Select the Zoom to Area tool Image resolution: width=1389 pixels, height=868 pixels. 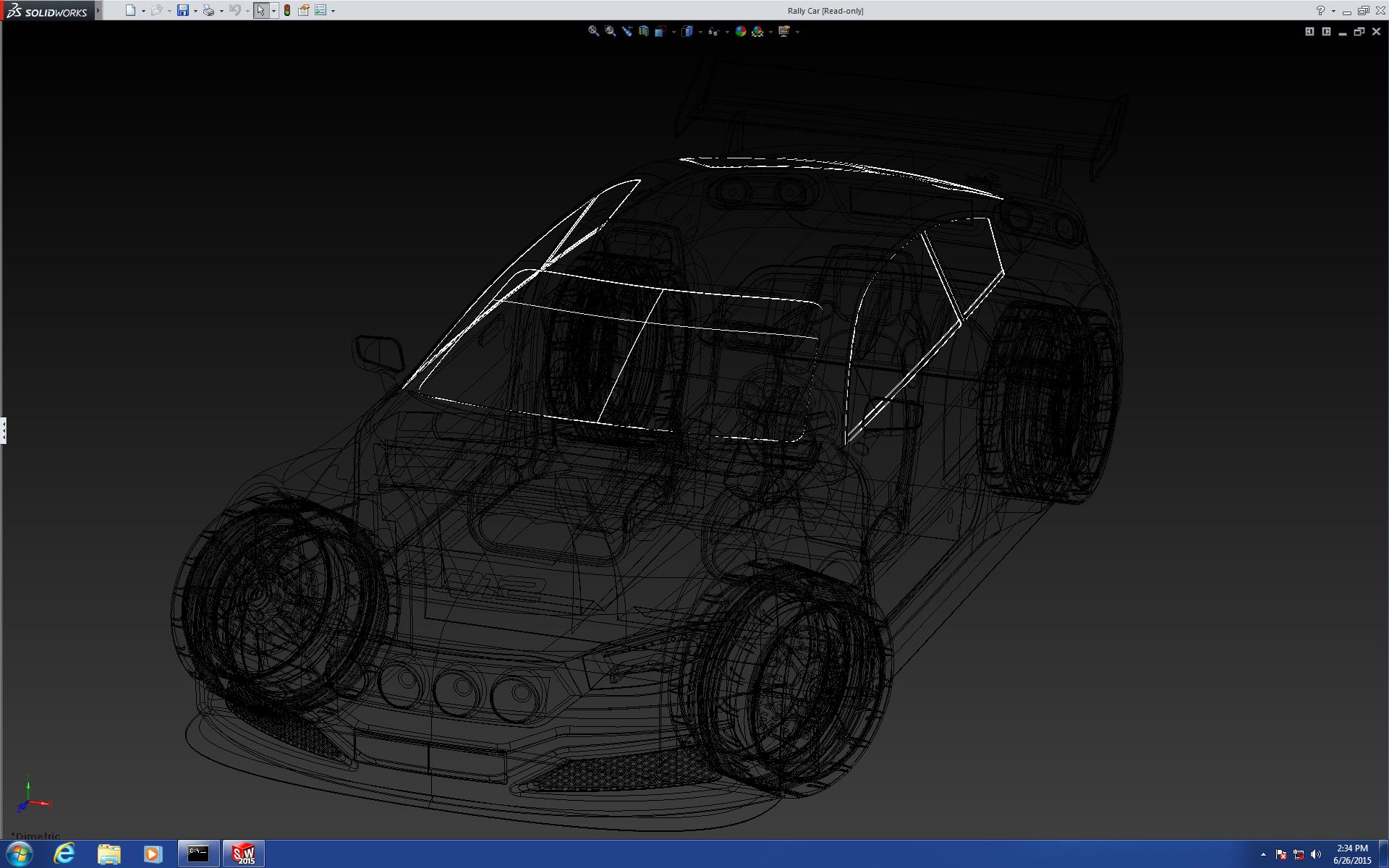pos(610,31)
